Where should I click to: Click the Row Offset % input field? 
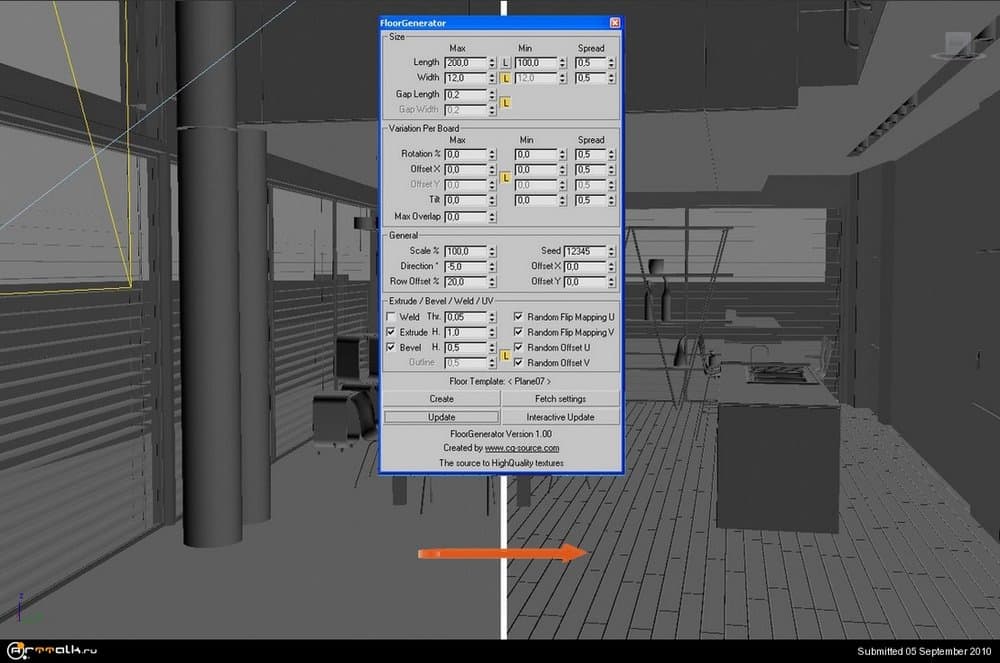(465, 282)
